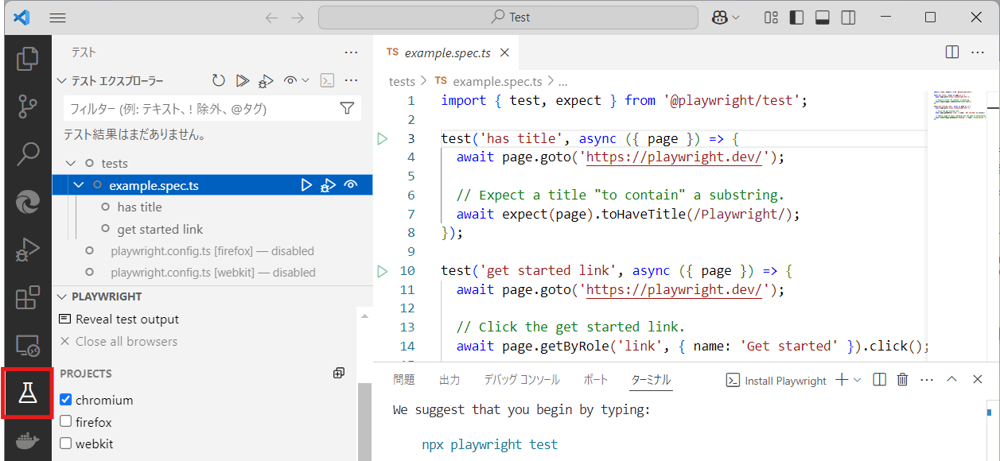Open the Remote Explorer view
The height and width of the screenshot is (461, 1000).
tap(27, 345)
